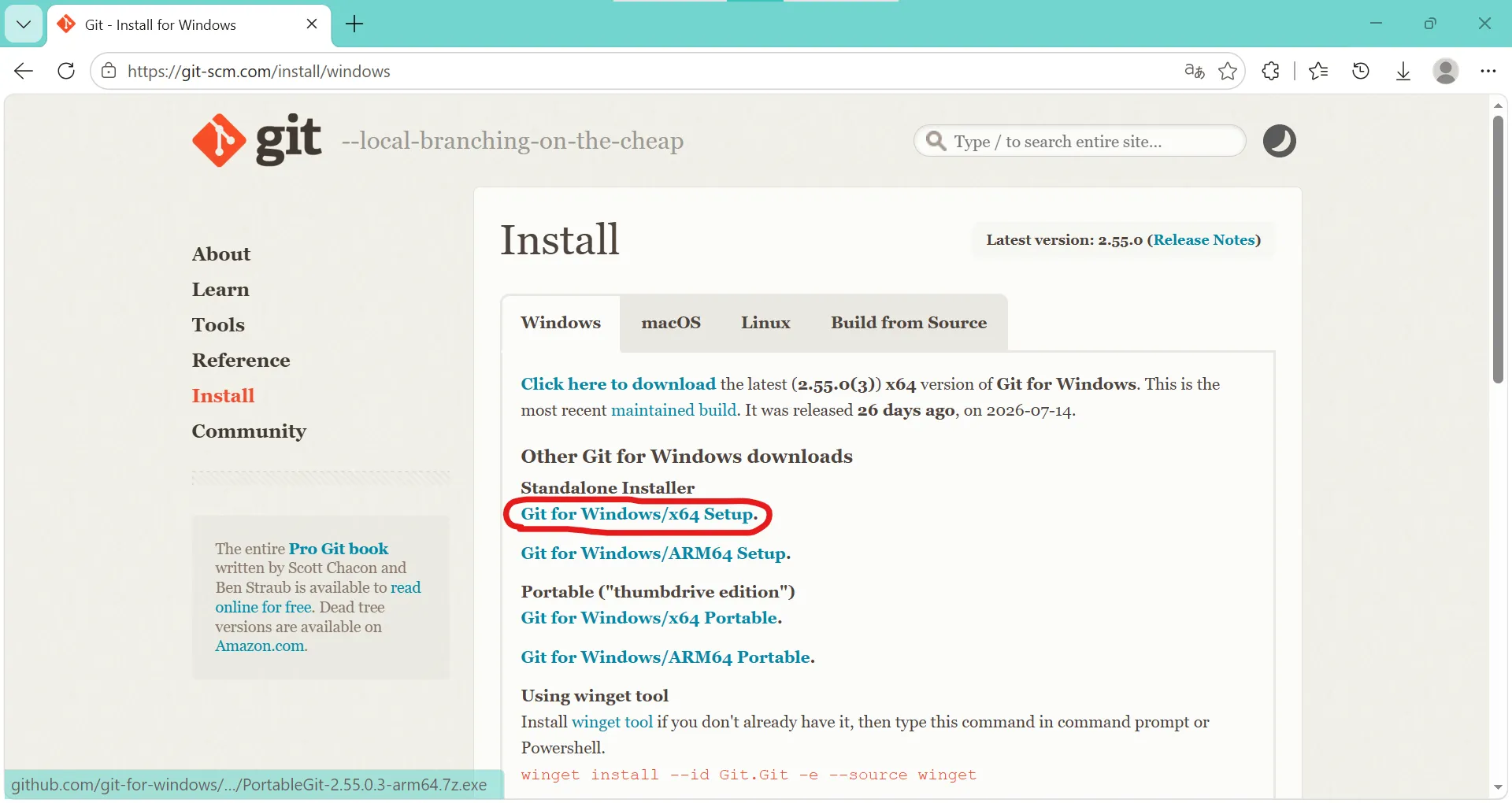
Task: Add this page to favorites star
Action: [x=1228, y=71]
